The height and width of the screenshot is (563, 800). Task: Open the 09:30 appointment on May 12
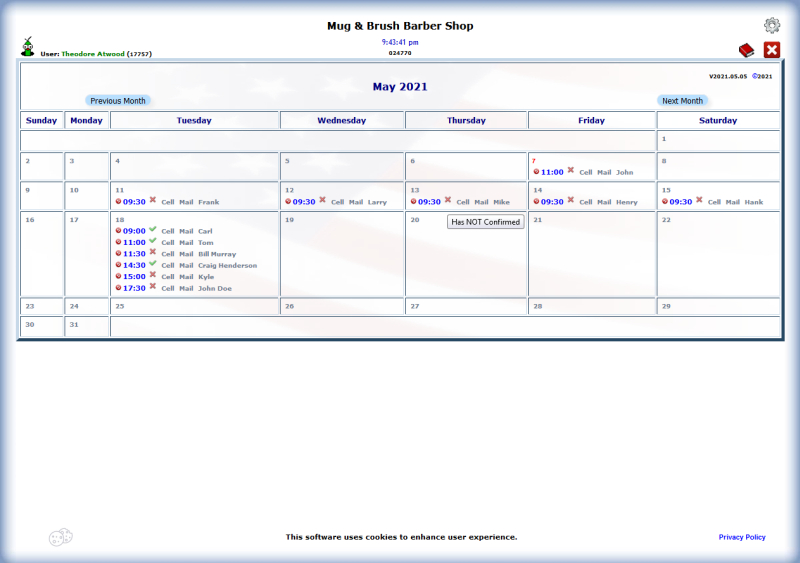[304, 202]
